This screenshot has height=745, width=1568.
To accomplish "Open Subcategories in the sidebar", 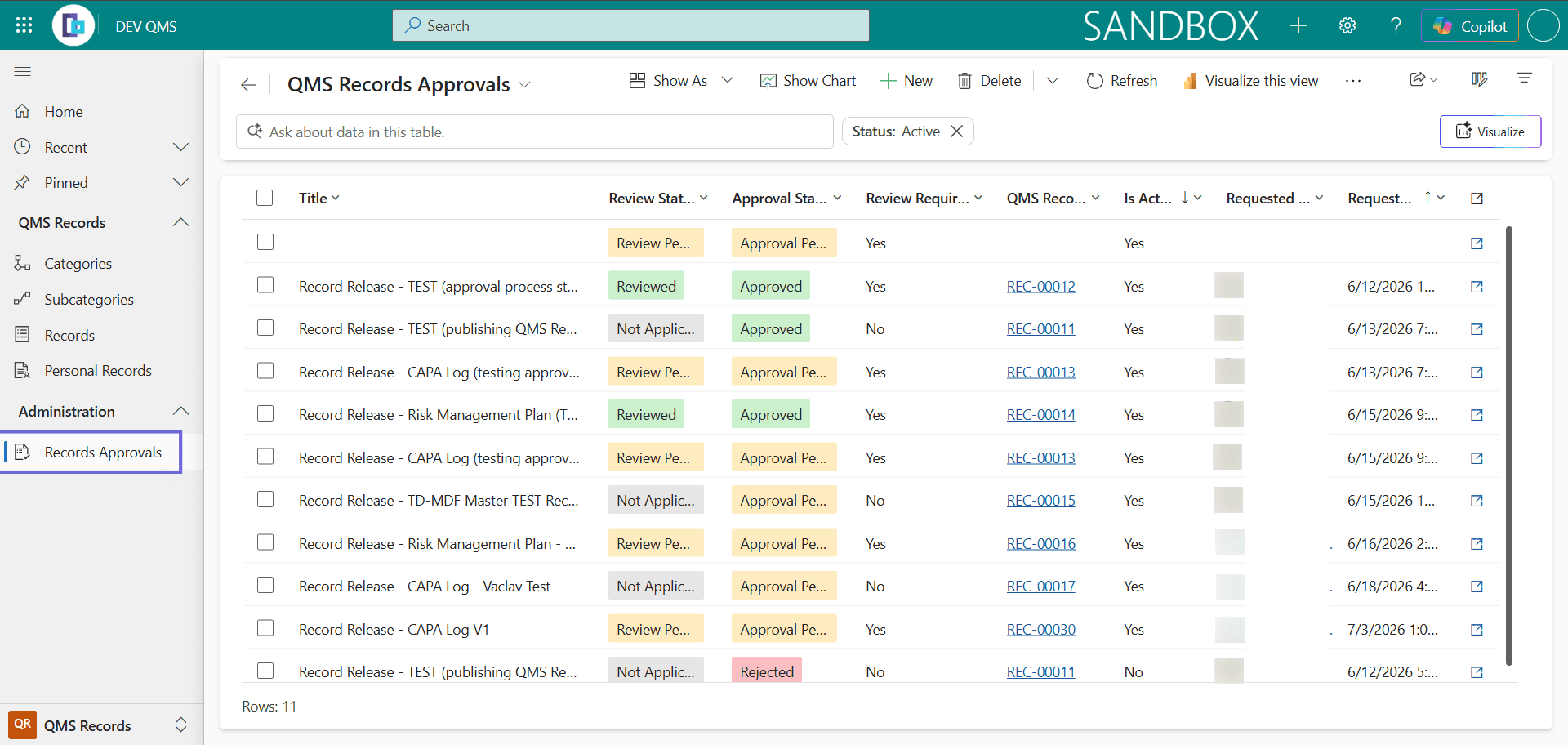I will click(89, 300).
